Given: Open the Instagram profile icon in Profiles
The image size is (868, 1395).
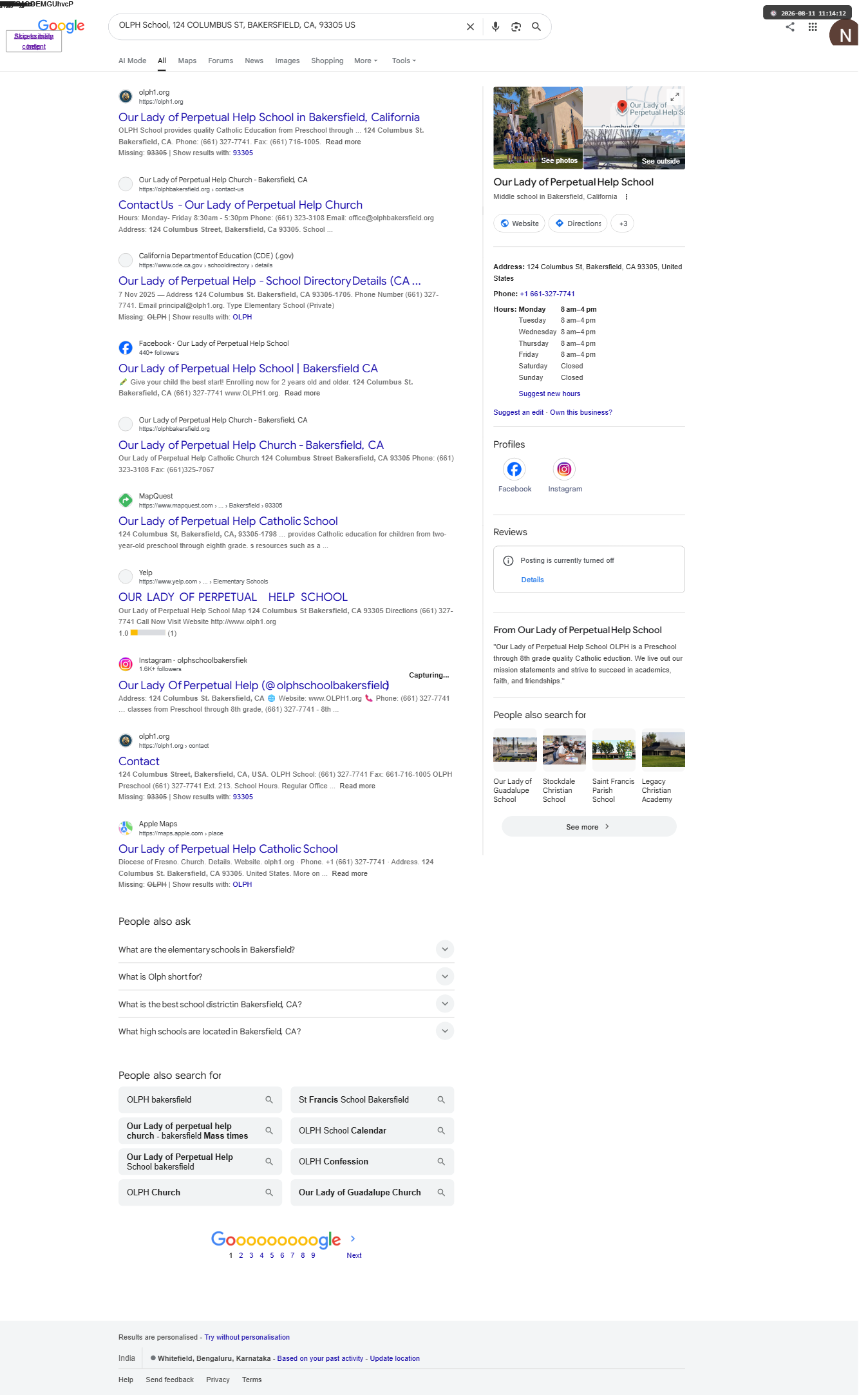Looking at the screenshot, I should (564, 469).
